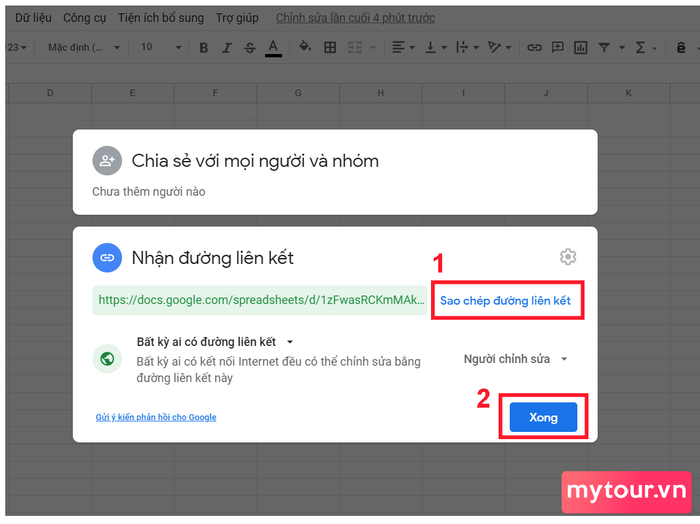Select the share link URL field

tap(259, 300)
